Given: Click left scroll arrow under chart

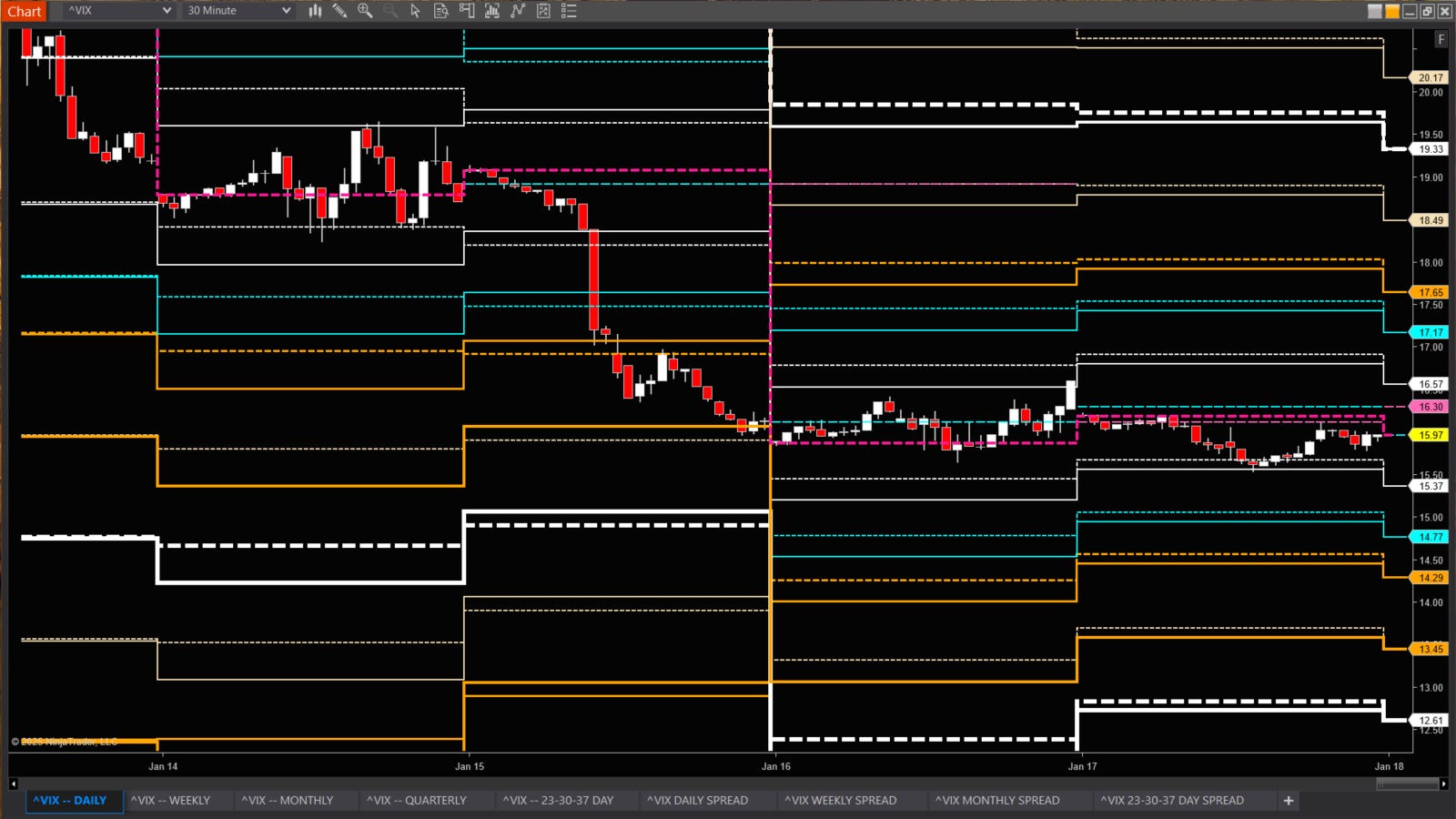Looking at the screenshot, I should pos(13,784).
